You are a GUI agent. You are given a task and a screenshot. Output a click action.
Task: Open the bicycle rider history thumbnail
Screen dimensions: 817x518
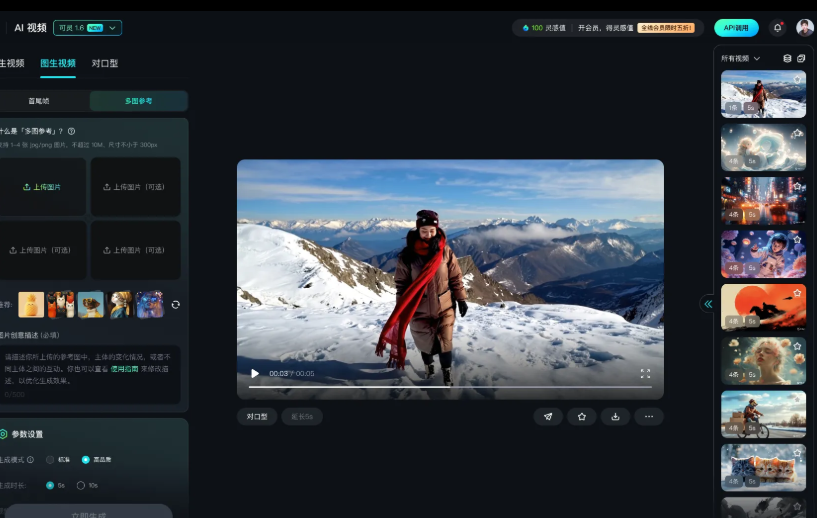coord(763,414)
